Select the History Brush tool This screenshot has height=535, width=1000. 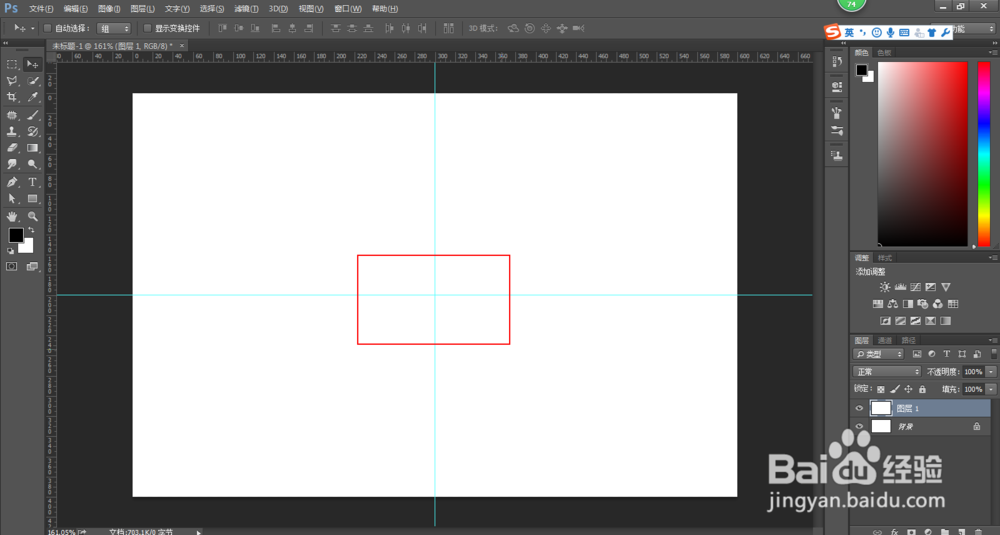(33, 131)
